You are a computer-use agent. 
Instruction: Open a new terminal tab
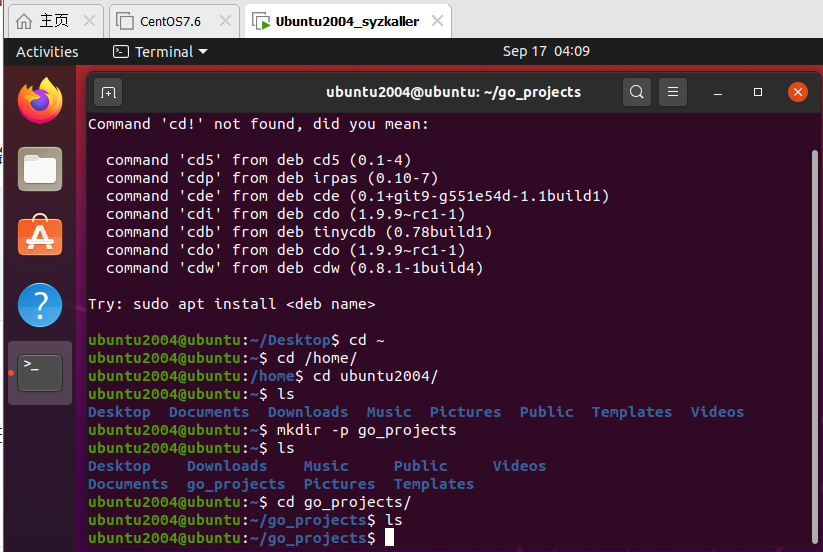tap(108, 92)
